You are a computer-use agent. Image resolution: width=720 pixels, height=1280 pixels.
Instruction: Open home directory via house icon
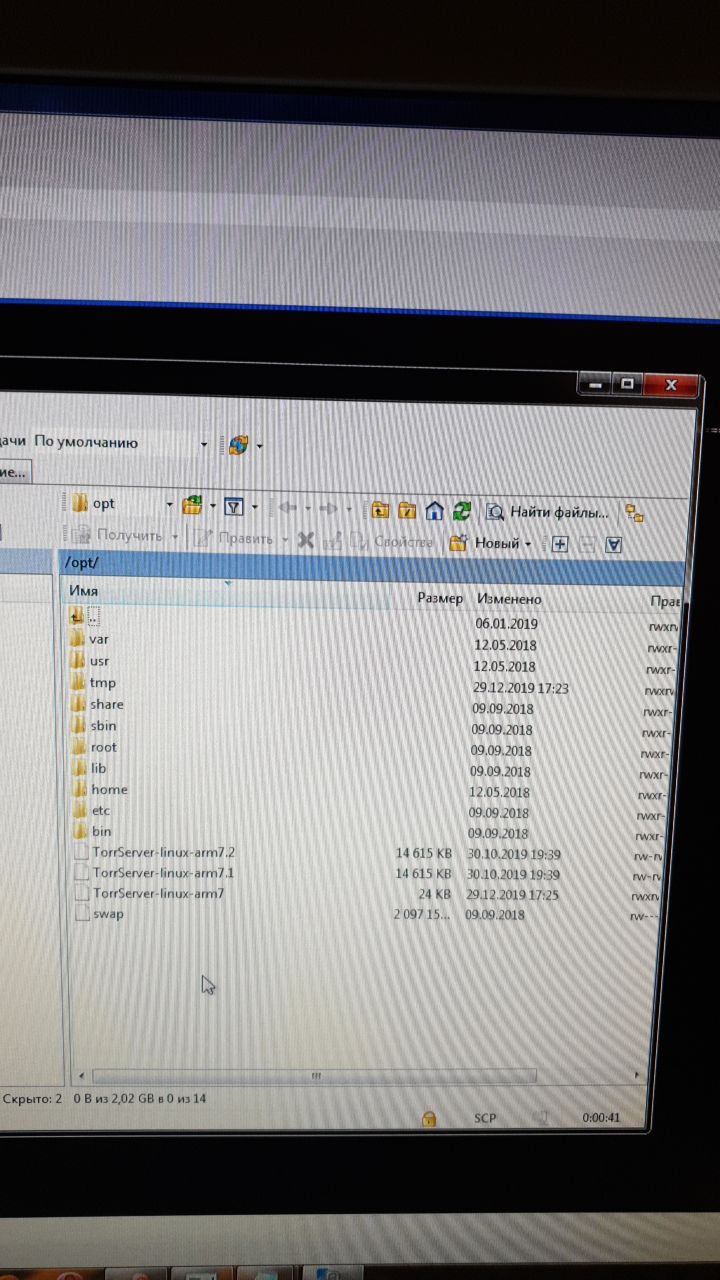pyautogui.click(x=434, y=510)
